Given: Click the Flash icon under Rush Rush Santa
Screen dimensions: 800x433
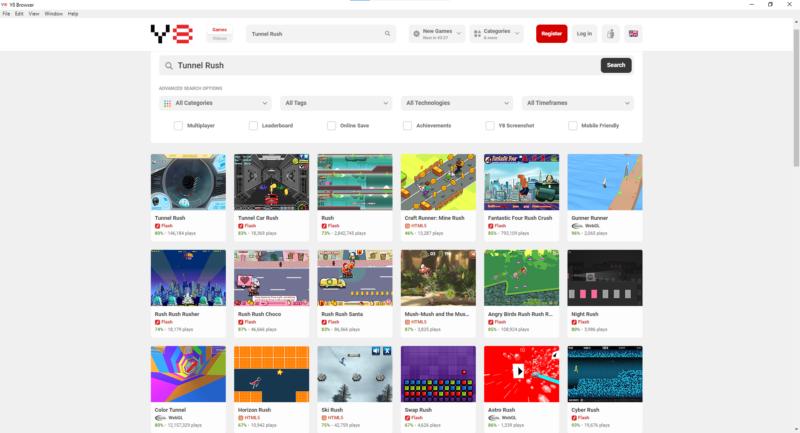Looking at the screenshot, I should coord(324,322).
